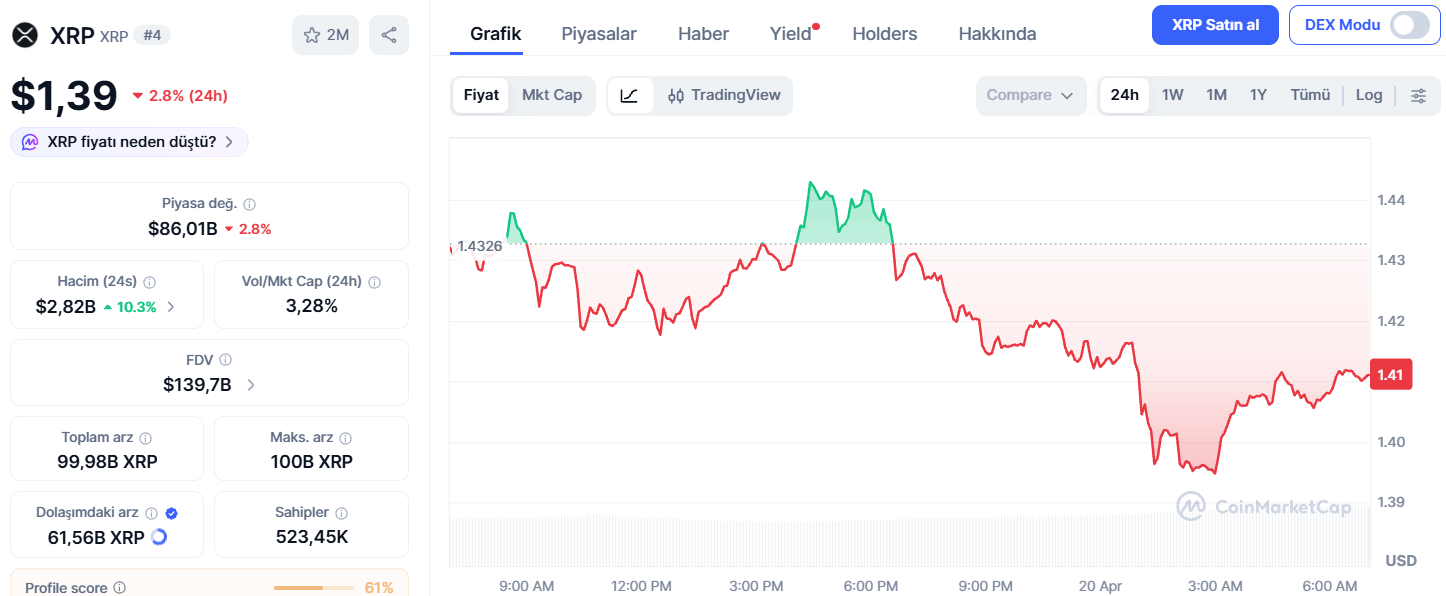Viewport: 1446px width, 596px height.
Task: Click the 99,98B XRP total supply value
Action: (107, 462)
